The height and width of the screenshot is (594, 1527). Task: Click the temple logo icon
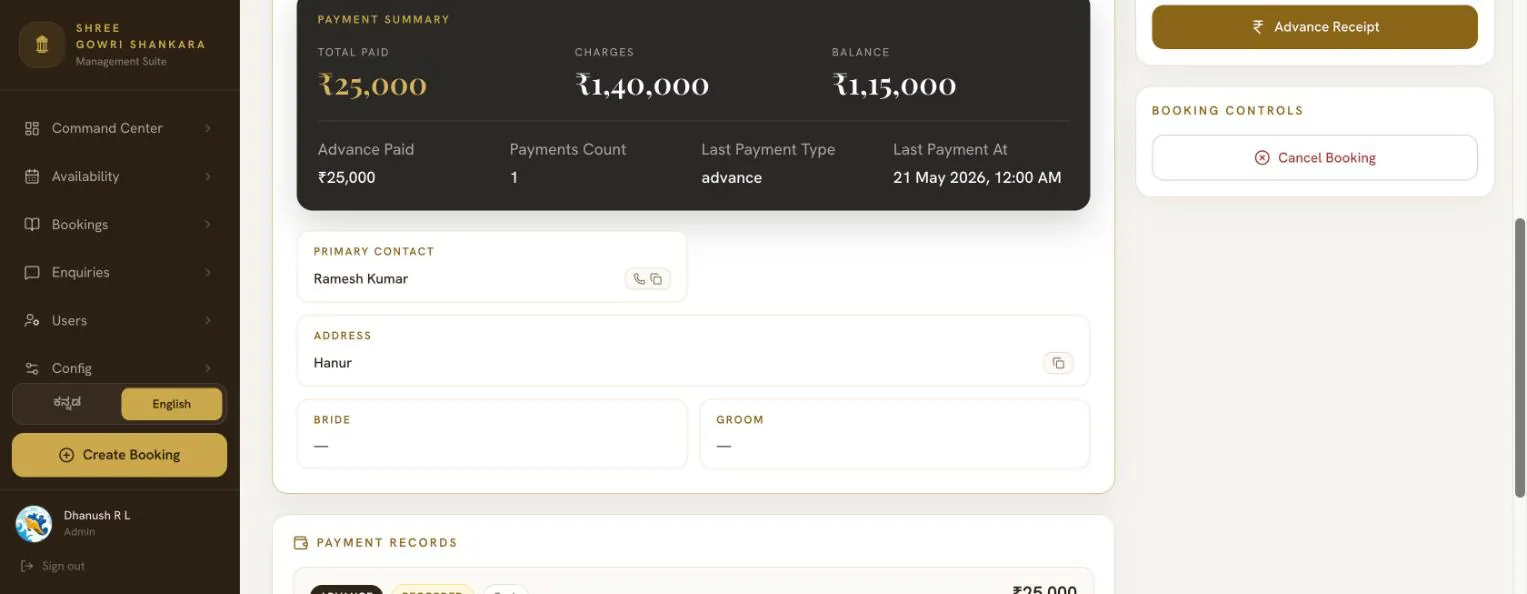[x=42, y=44]
